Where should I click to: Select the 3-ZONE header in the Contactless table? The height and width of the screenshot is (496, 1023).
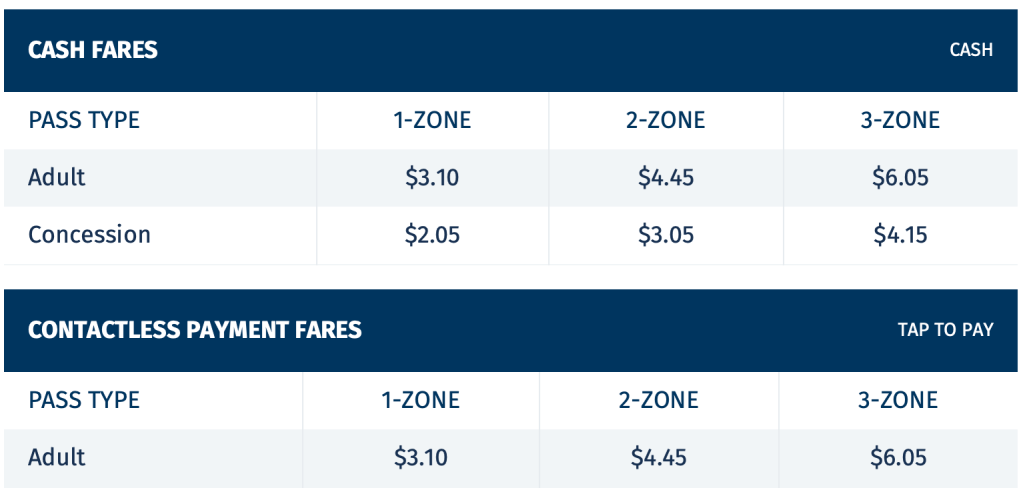pos(898,401)
